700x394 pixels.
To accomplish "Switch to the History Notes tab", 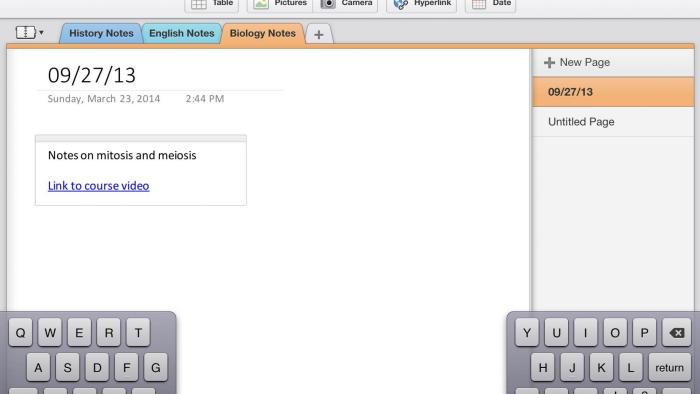I will pyautogui.click(x=101, y=33).
